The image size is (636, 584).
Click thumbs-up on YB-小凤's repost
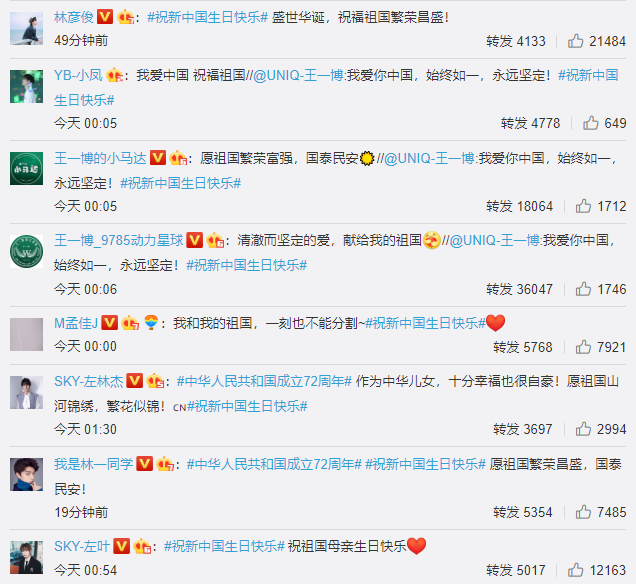pyautogui.click(x=591, y=123)
